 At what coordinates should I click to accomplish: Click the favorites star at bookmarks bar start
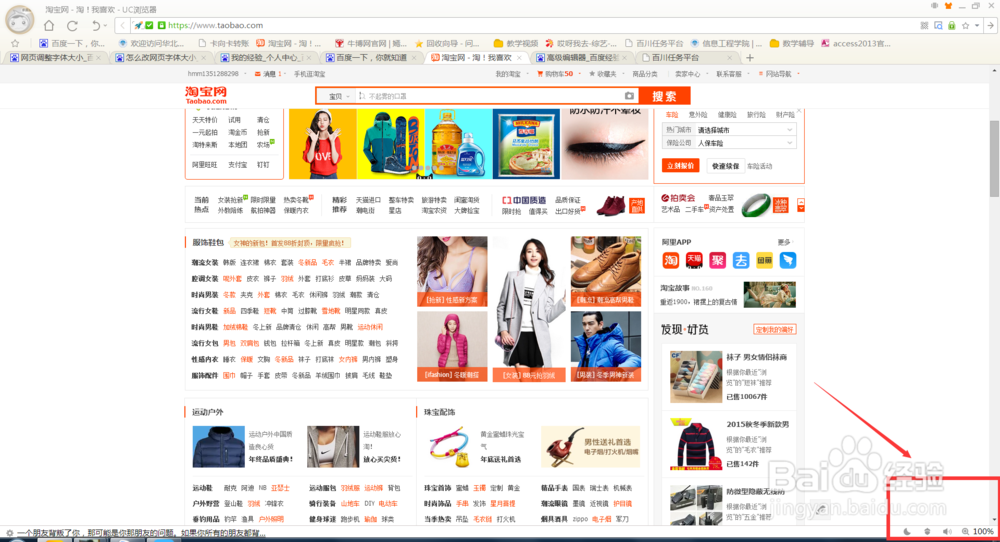tap(15, 43)
